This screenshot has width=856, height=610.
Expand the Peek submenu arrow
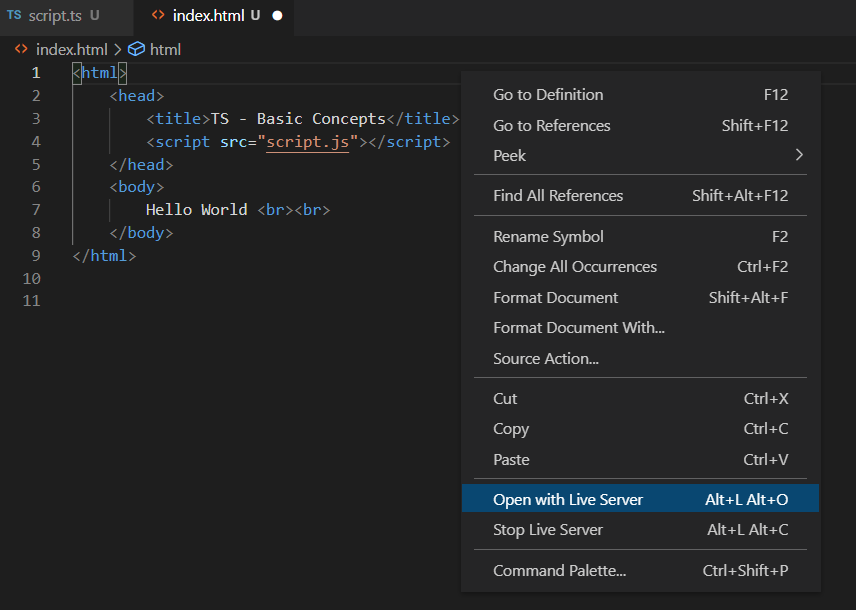(x=799, y=155)
